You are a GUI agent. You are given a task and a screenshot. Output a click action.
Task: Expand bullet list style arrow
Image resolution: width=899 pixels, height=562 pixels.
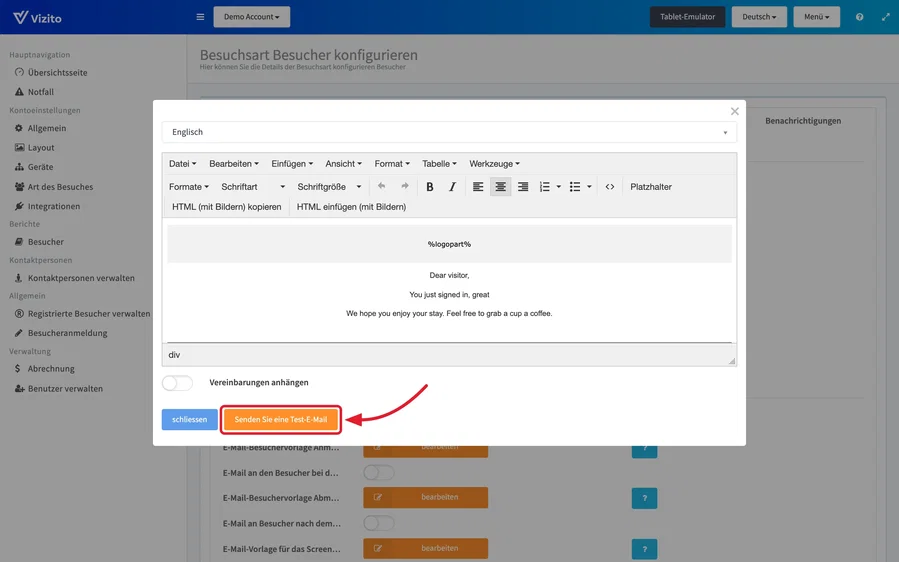[x=589, y=186]
